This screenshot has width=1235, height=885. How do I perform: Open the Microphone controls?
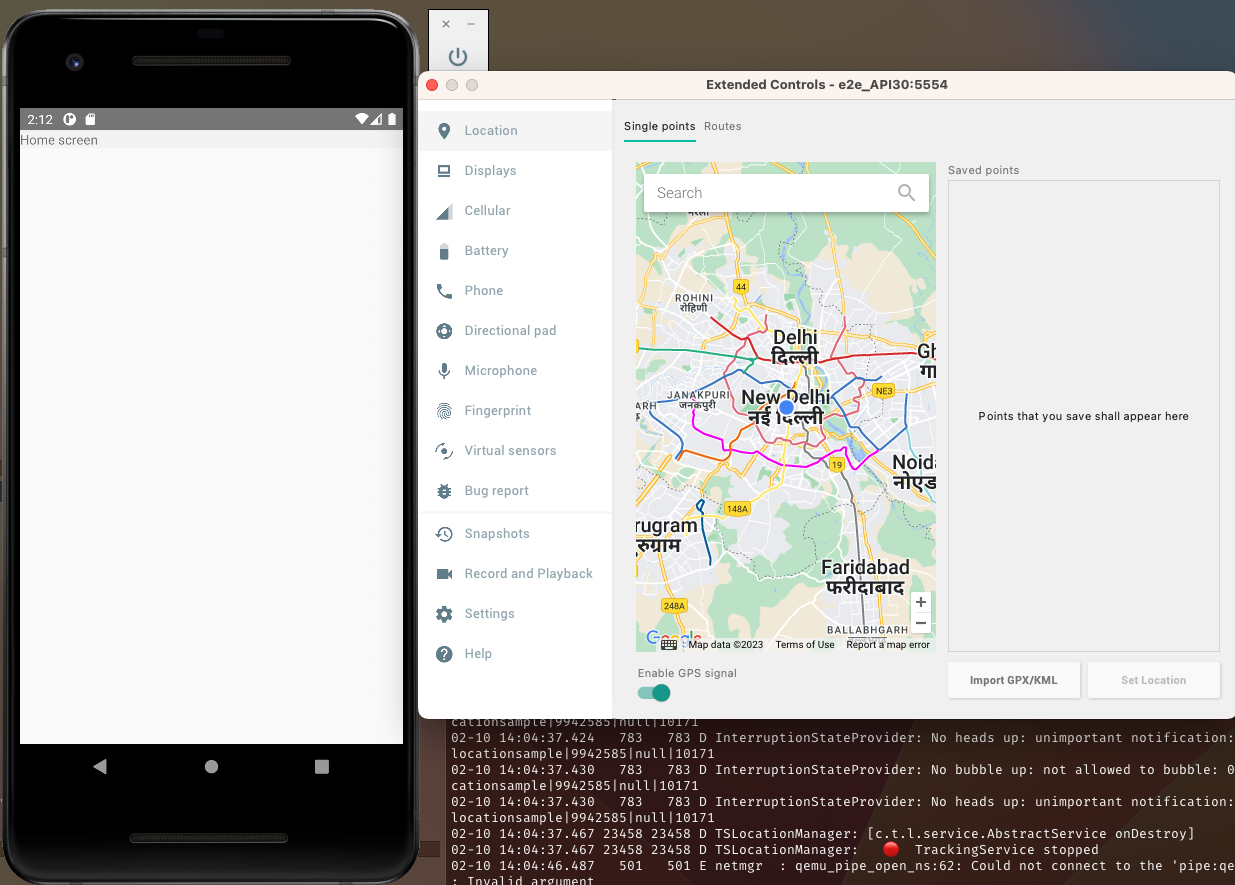498,370
